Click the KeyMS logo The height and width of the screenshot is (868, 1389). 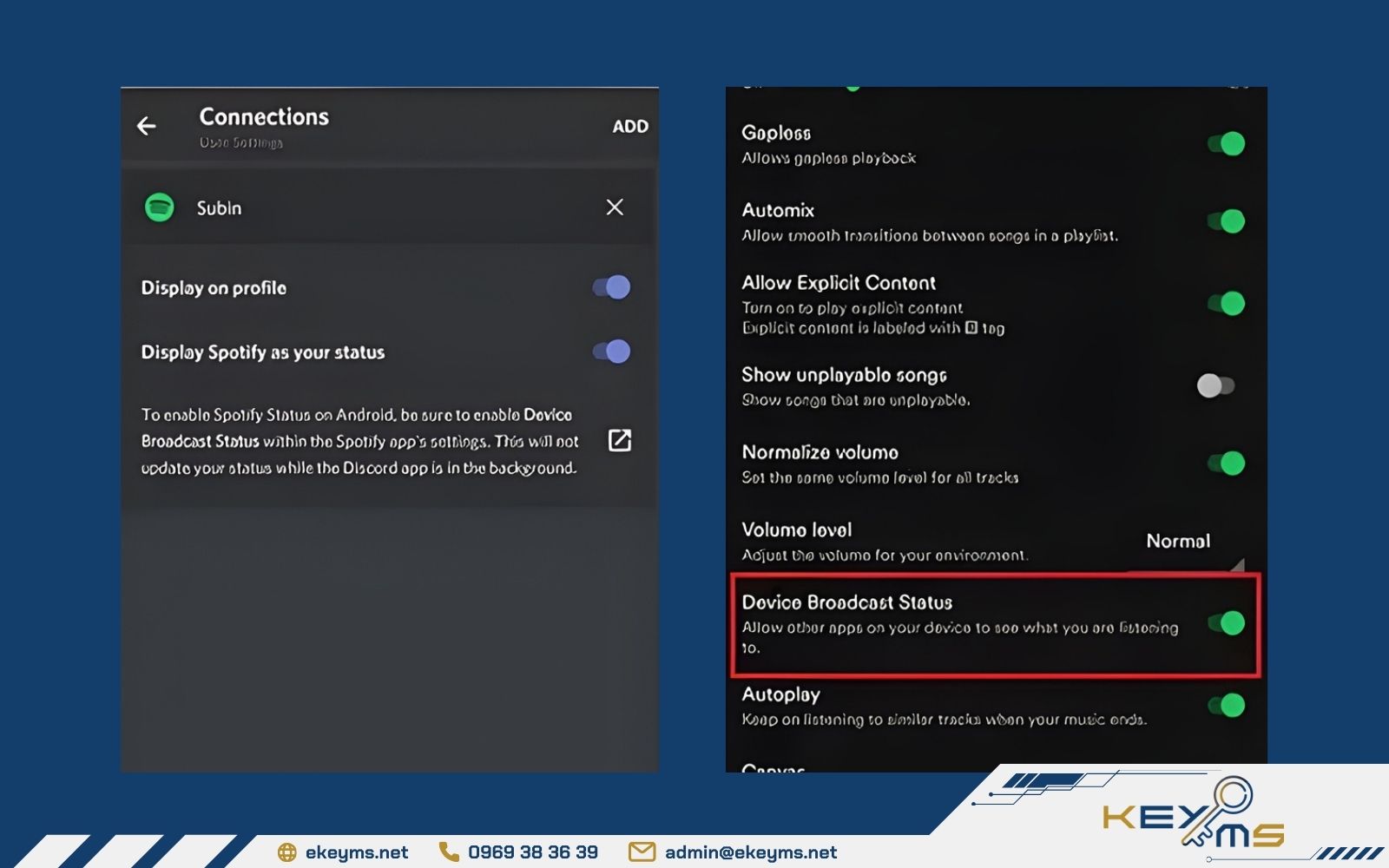(1194, 818)
